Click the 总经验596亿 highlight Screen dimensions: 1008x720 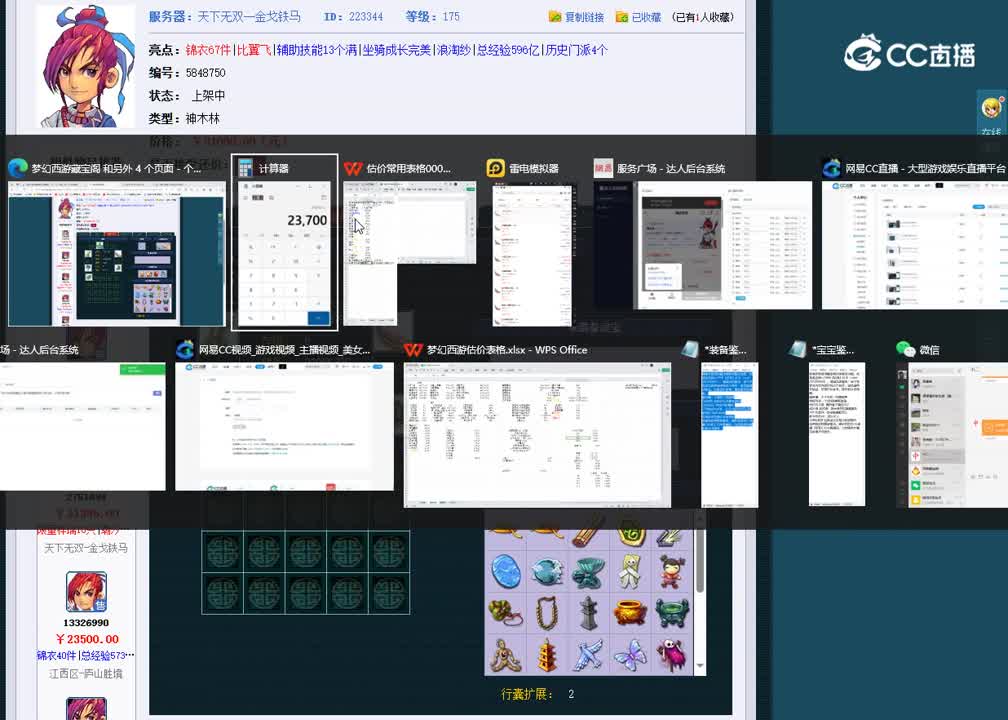click(x=508, y=50)
